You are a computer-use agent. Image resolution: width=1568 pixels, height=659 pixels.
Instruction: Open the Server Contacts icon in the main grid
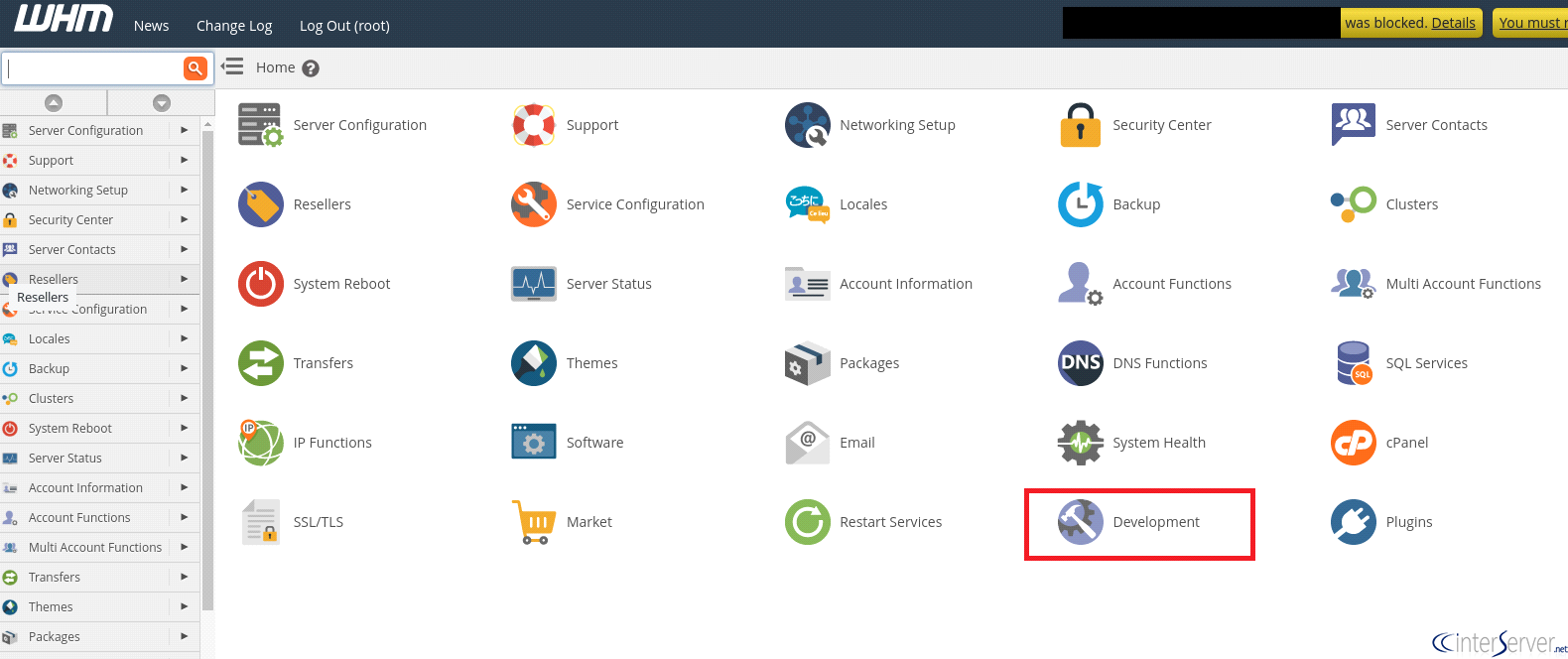pyautogui.click(x=1354, y=125)
